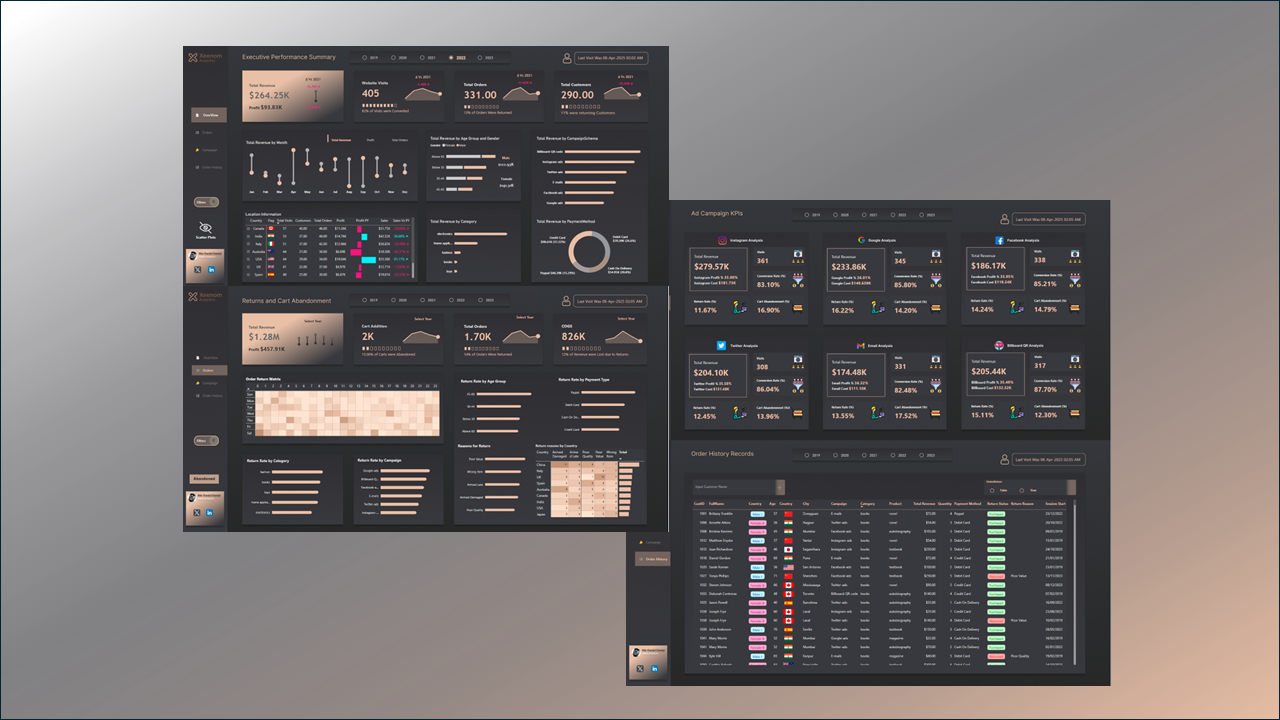The image size is (1280, 720).
Task: Open dropdown arrow beside Input Customer Name
Action: coord(780,487)
